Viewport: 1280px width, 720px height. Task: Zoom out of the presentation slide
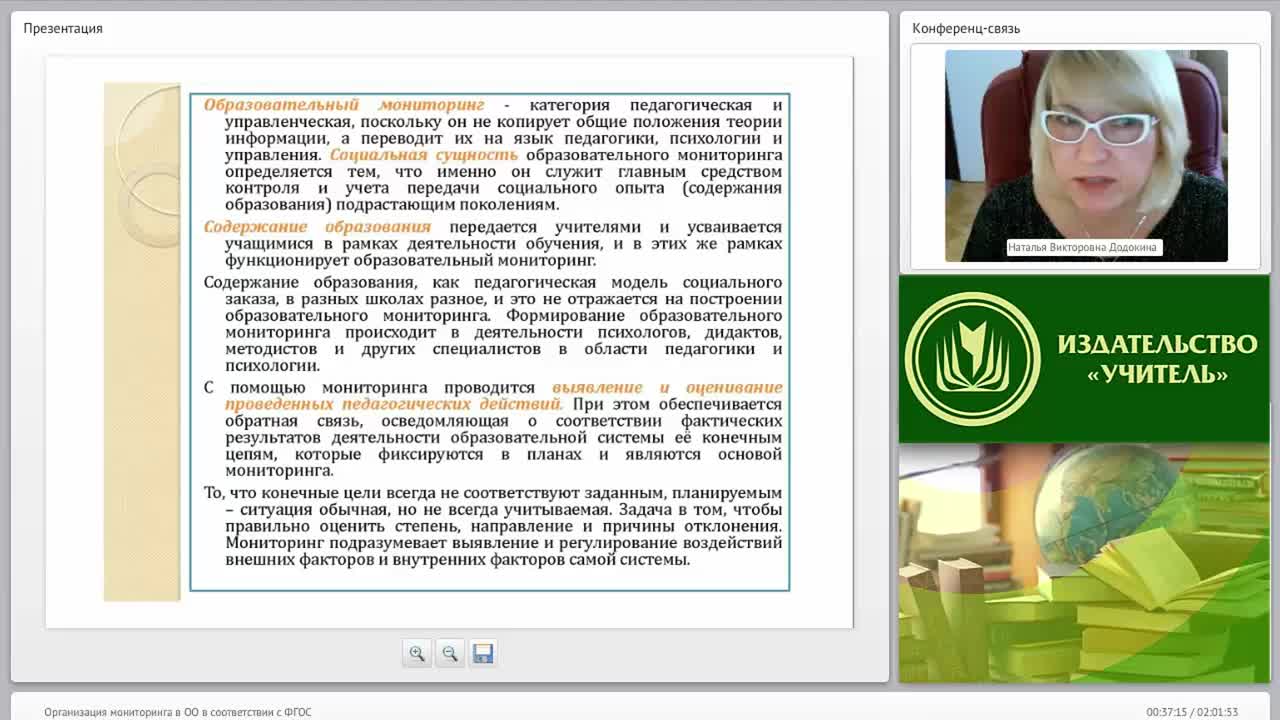[450, 653]
